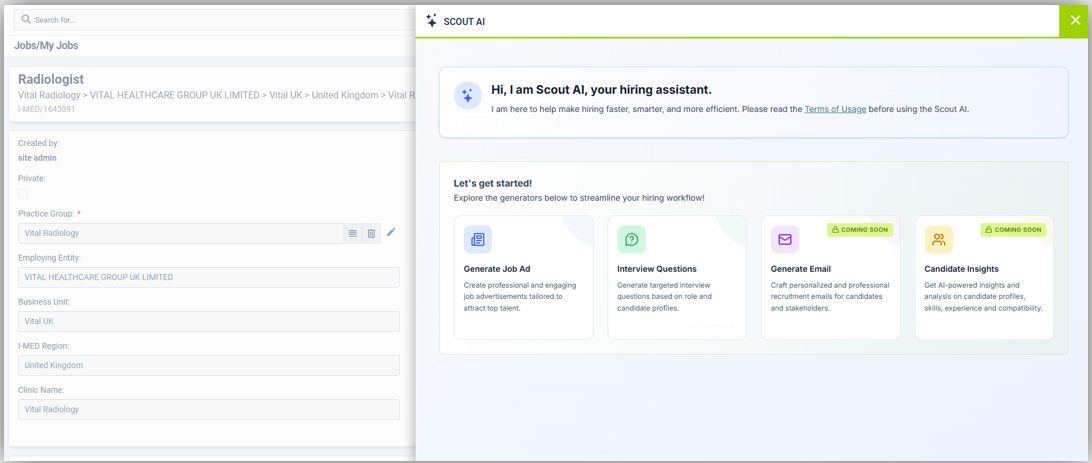Image resolution: width=1092 pixels, height=463 pixels.
Task: Open the Terms of Usage link
Action: [x=835, y=109]
